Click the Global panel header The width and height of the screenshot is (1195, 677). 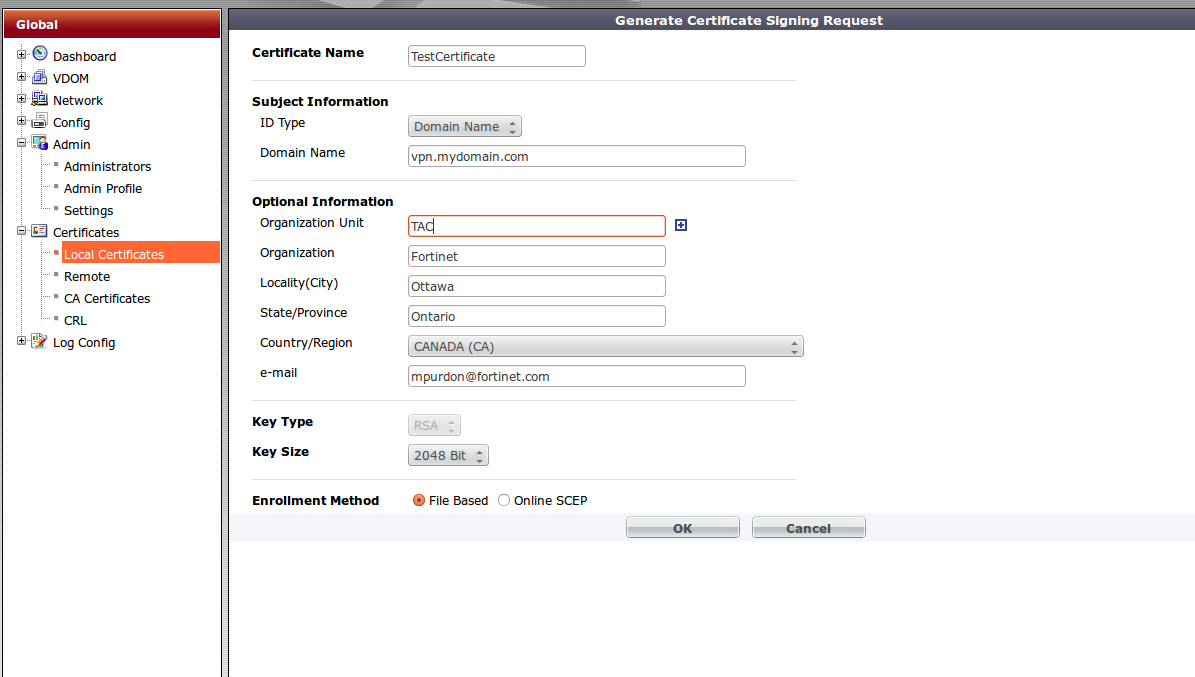(x=112, y=24)
